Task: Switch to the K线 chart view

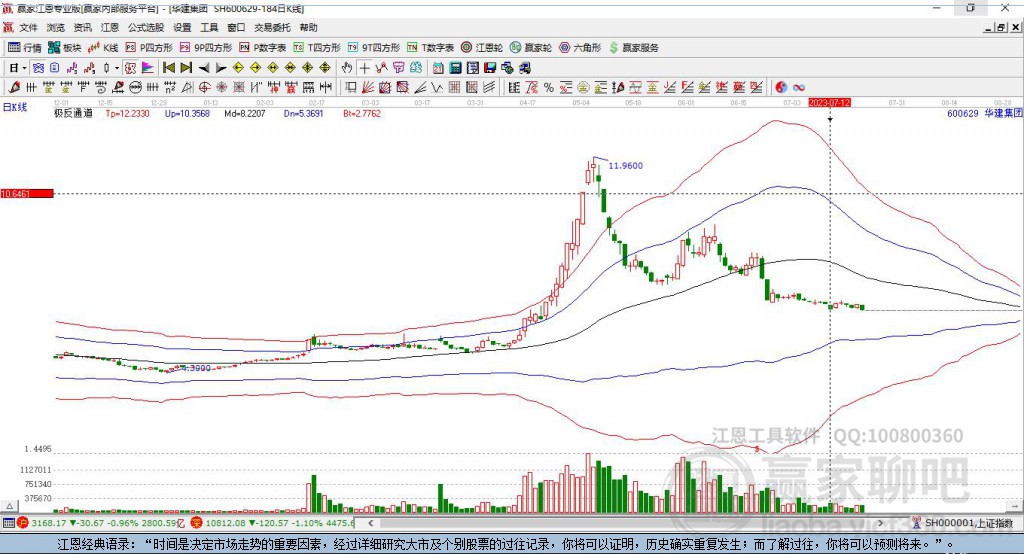Action: [103, 48]
